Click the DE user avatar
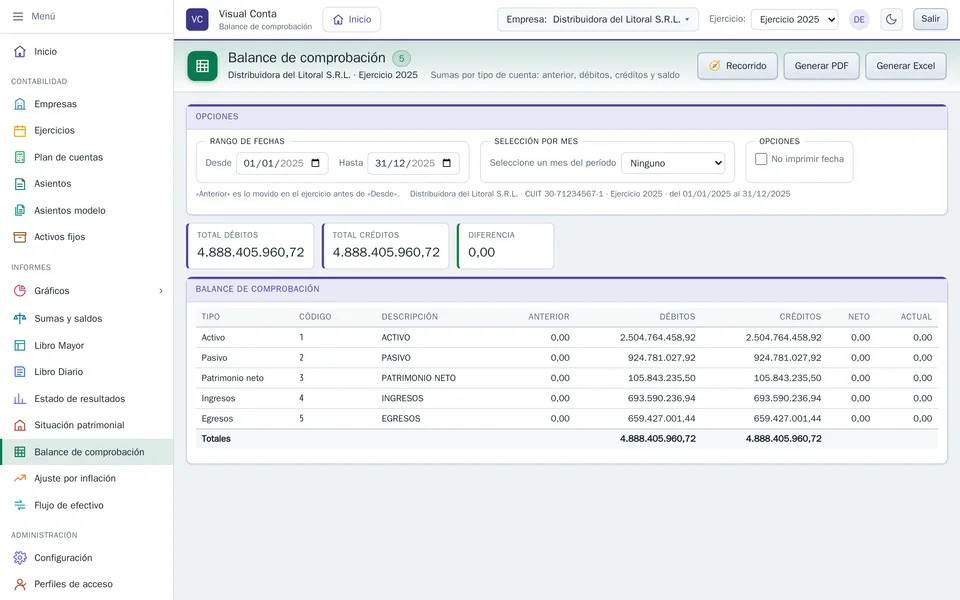The width and height of the screenshot is (960, 600). [859, 20]
